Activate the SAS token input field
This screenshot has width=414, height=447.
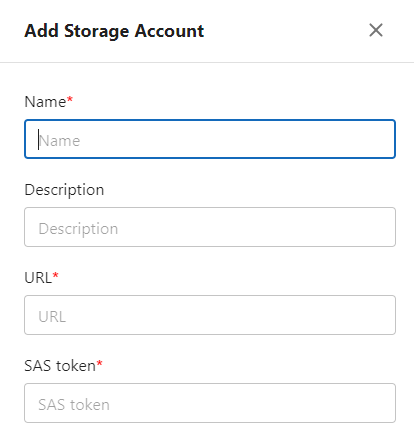pos(210,403)
